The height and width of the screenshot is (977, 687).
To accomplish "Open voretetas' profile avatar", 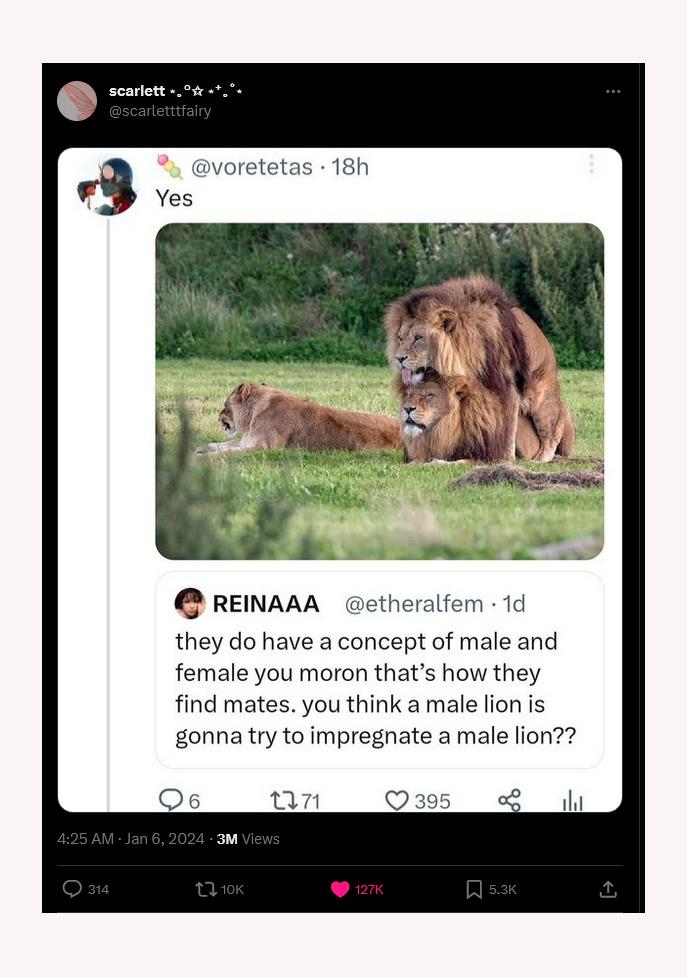I will pos(108,185).
